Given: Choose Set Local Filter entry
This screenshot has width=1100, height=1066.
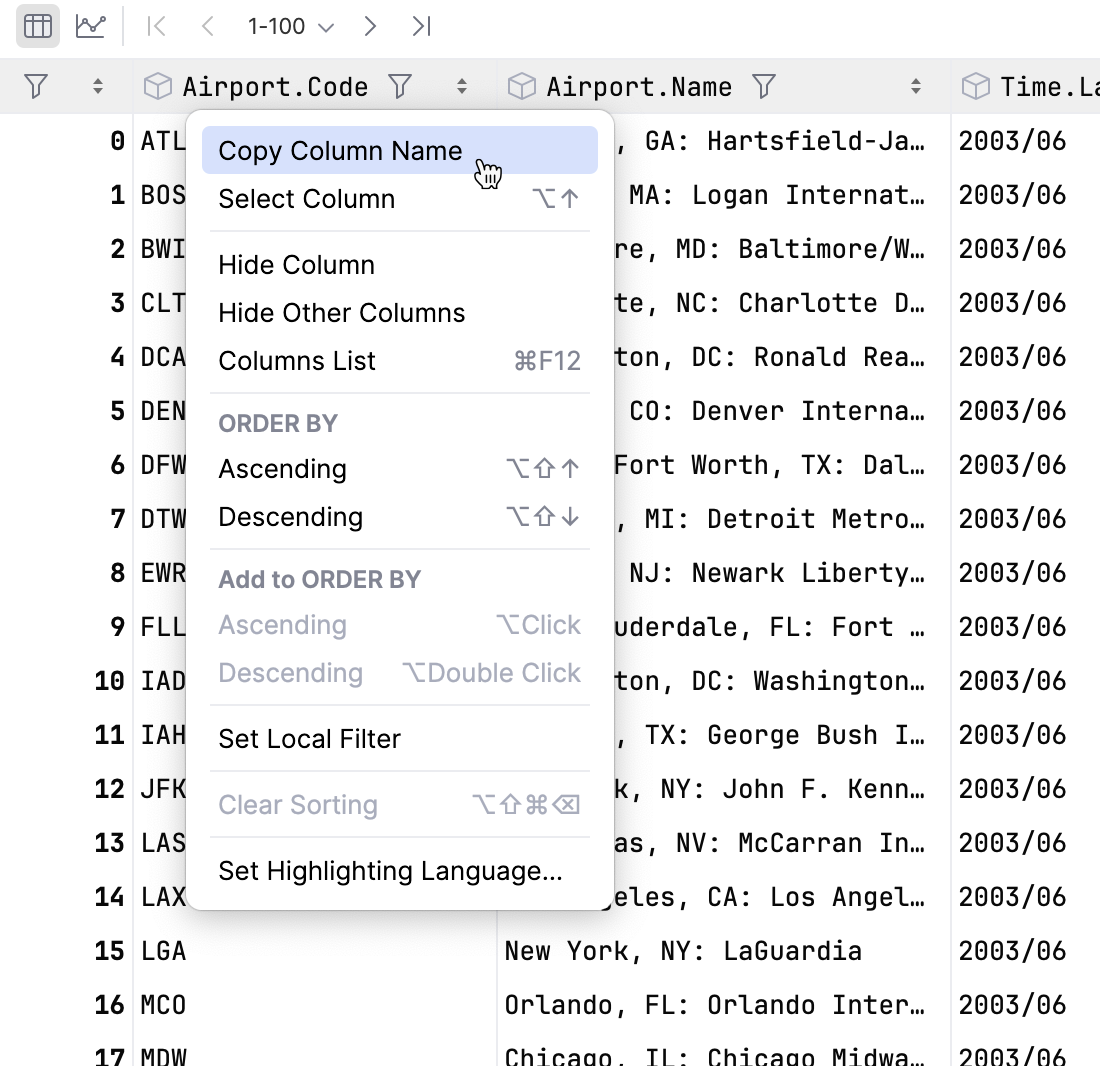Looking at the screenshot, I should point(400,738).
